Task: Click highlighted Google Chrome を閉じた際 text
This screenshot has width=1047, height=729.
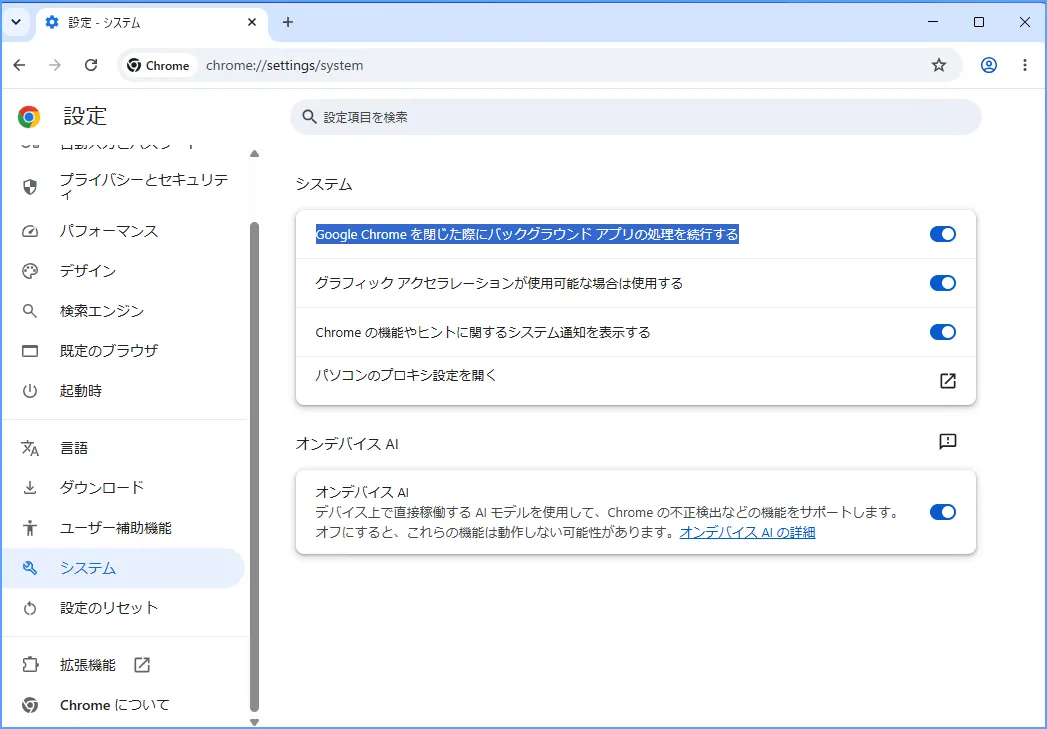Action: tap(527, 234)
